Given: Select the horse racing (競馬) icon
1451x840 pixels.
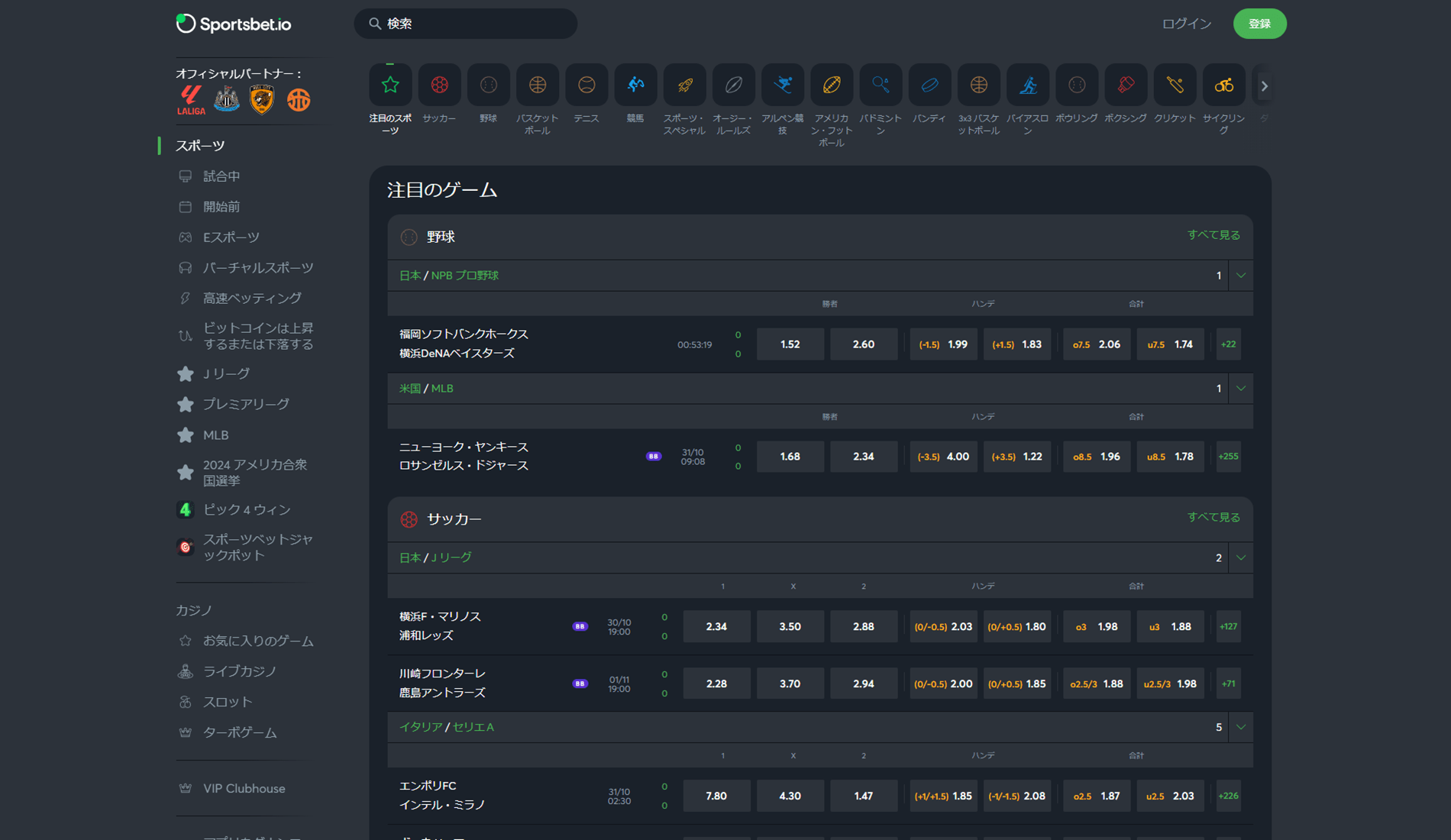Looking at the screenshot, I should tap(635, 85).
